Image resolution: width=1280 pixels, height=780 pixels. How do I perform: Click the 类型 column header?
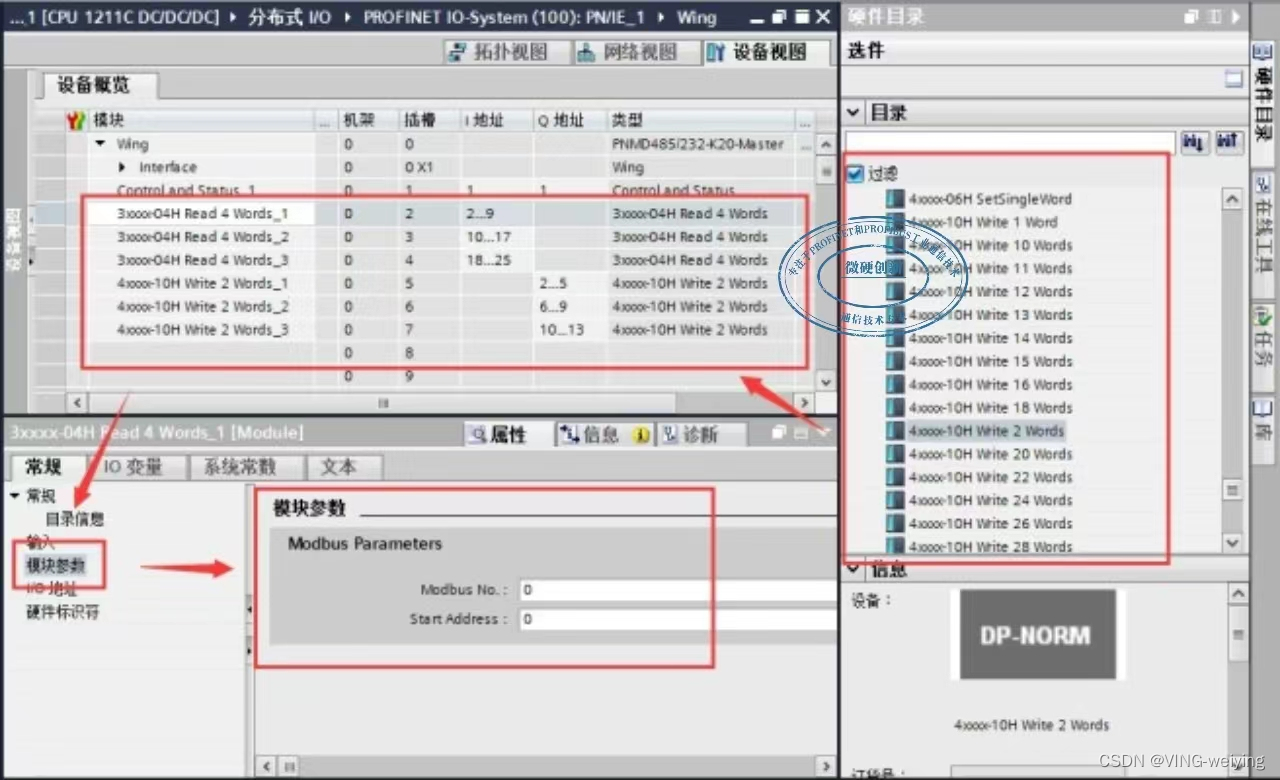(x=702, y=120)
